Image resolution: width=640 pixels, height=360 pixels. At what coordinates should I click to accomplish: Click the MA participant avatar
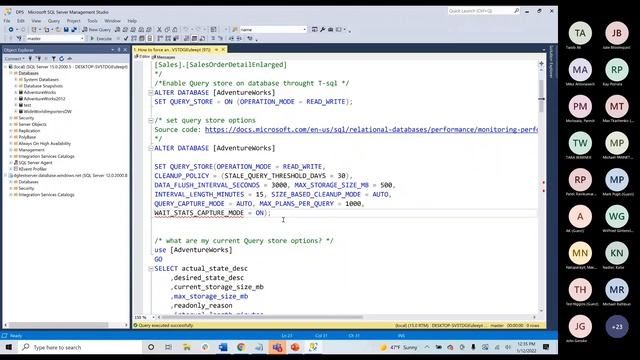coord(580,70)
